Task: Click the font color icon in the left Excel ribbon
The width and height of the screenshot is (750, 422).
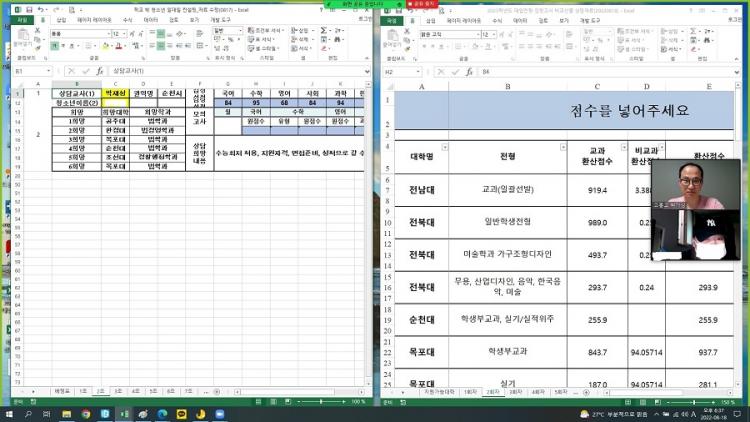Action: tap(116, 46)
